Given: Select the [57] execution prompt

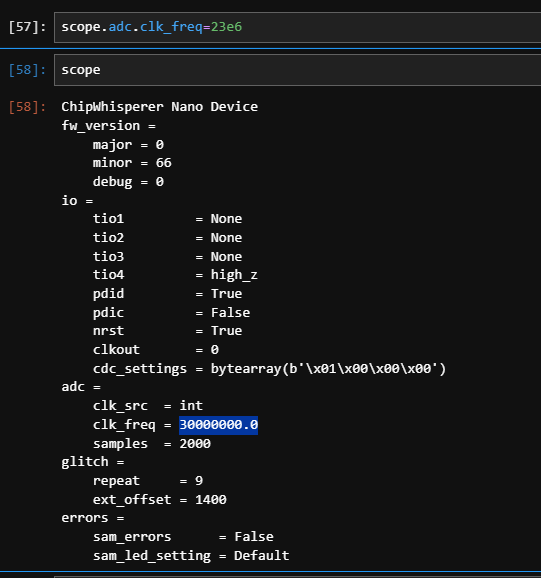Looking at the screenshot, I should pos(27,27).
